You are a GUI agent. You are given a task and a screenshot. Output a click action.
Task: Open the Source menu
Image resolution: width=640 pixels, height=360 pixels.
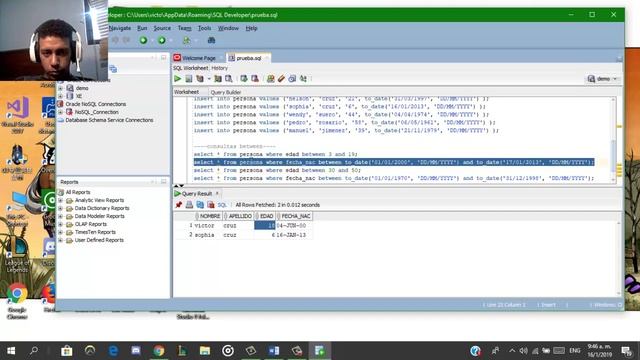point(162,28)
